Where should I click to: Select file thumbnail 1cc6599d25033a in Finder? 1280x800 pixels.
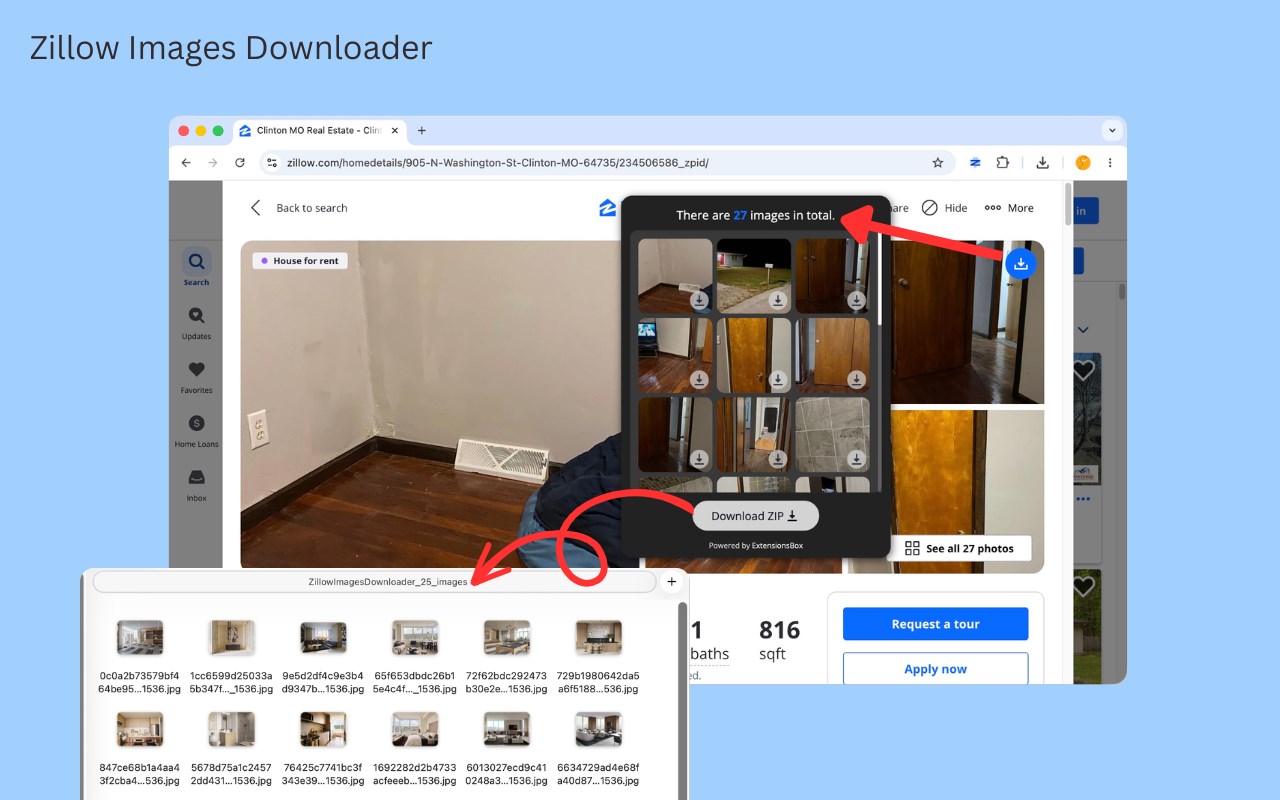click(x=232, y=637)
